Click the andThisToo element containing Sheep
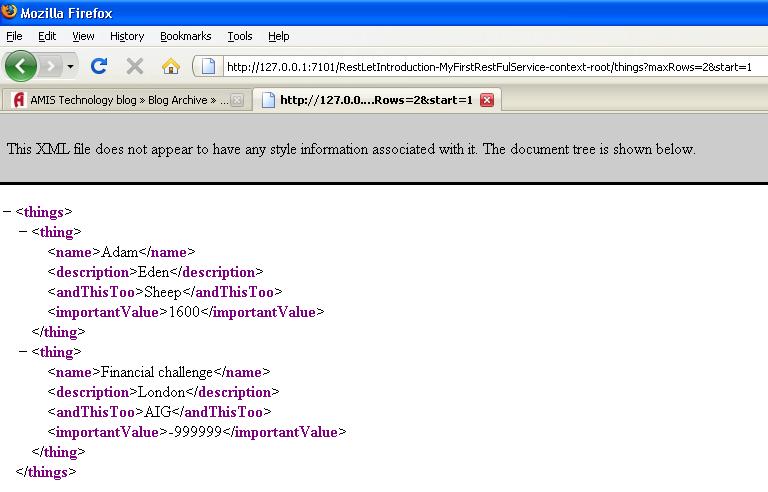Screen dimensions: 768x492 click(165, 292)
